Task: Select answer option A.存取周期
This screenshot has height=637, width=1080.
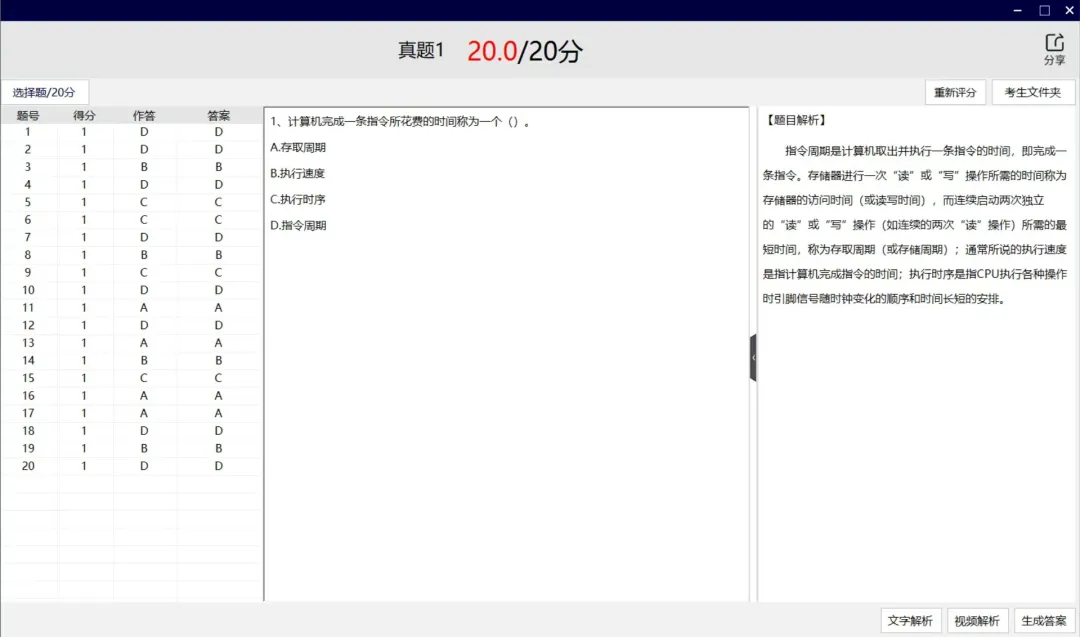Action: click(298, 147)
